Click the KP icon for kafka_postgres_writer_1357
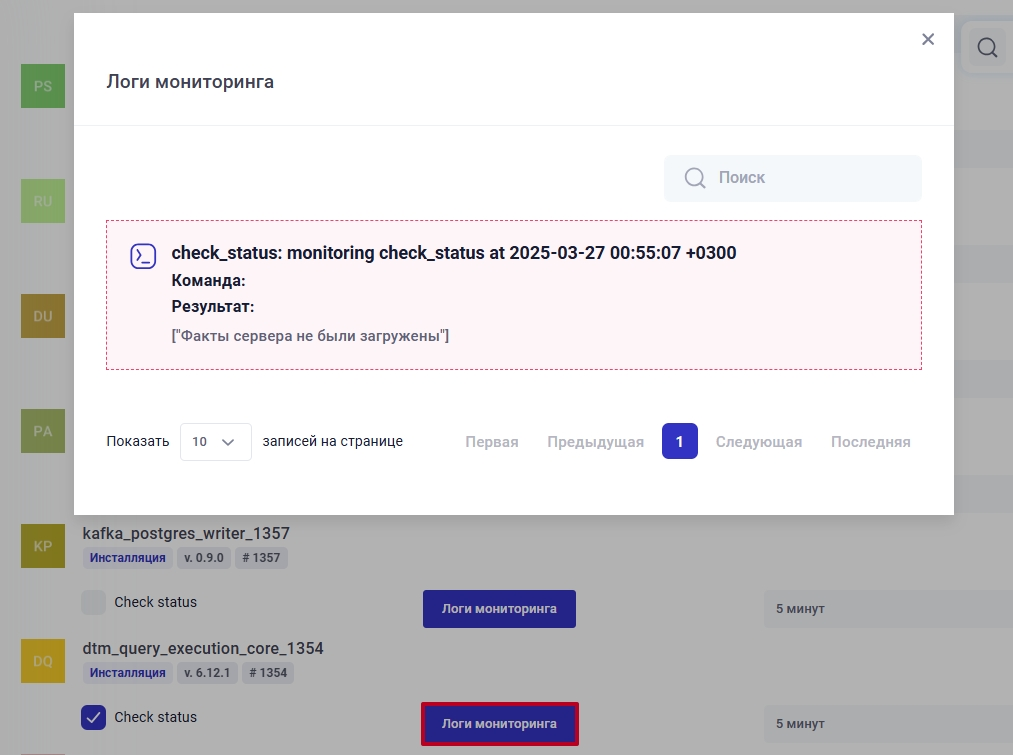The width and height of the screenshot is (1013, 755). click(42, 546)
